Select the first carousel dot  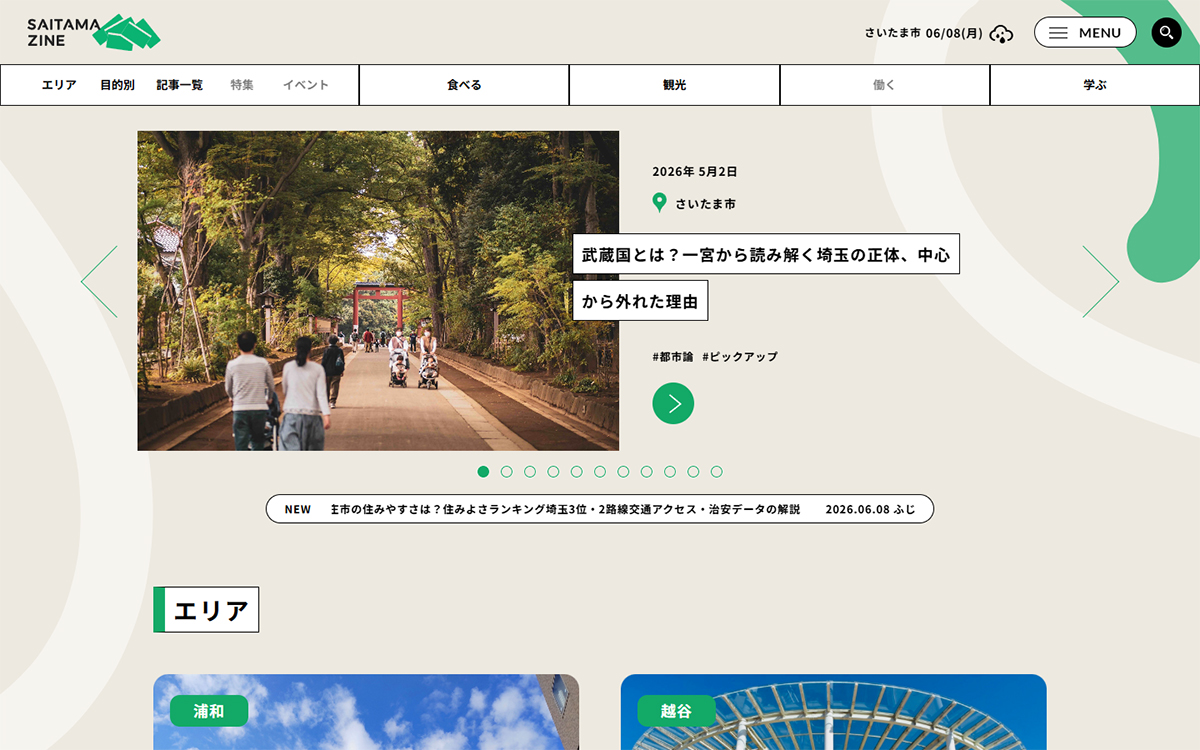point(483,472)
